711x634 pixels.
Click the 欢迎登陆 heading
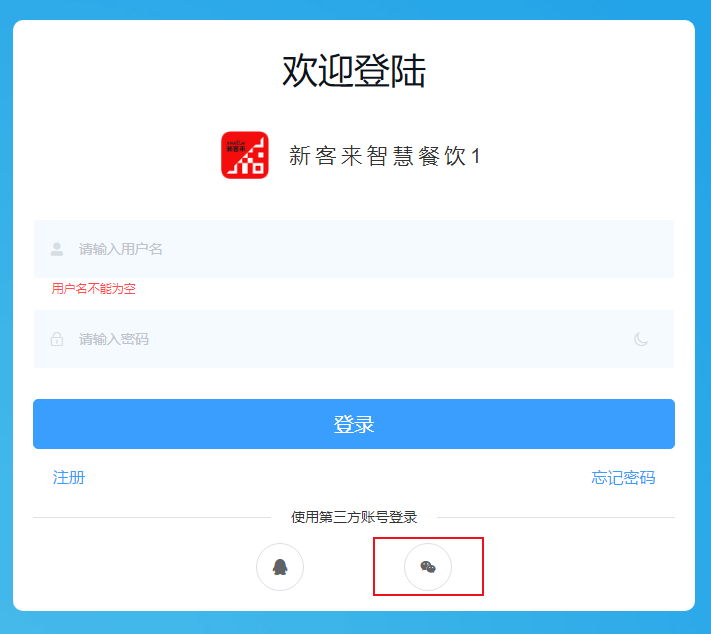point(354,71)
